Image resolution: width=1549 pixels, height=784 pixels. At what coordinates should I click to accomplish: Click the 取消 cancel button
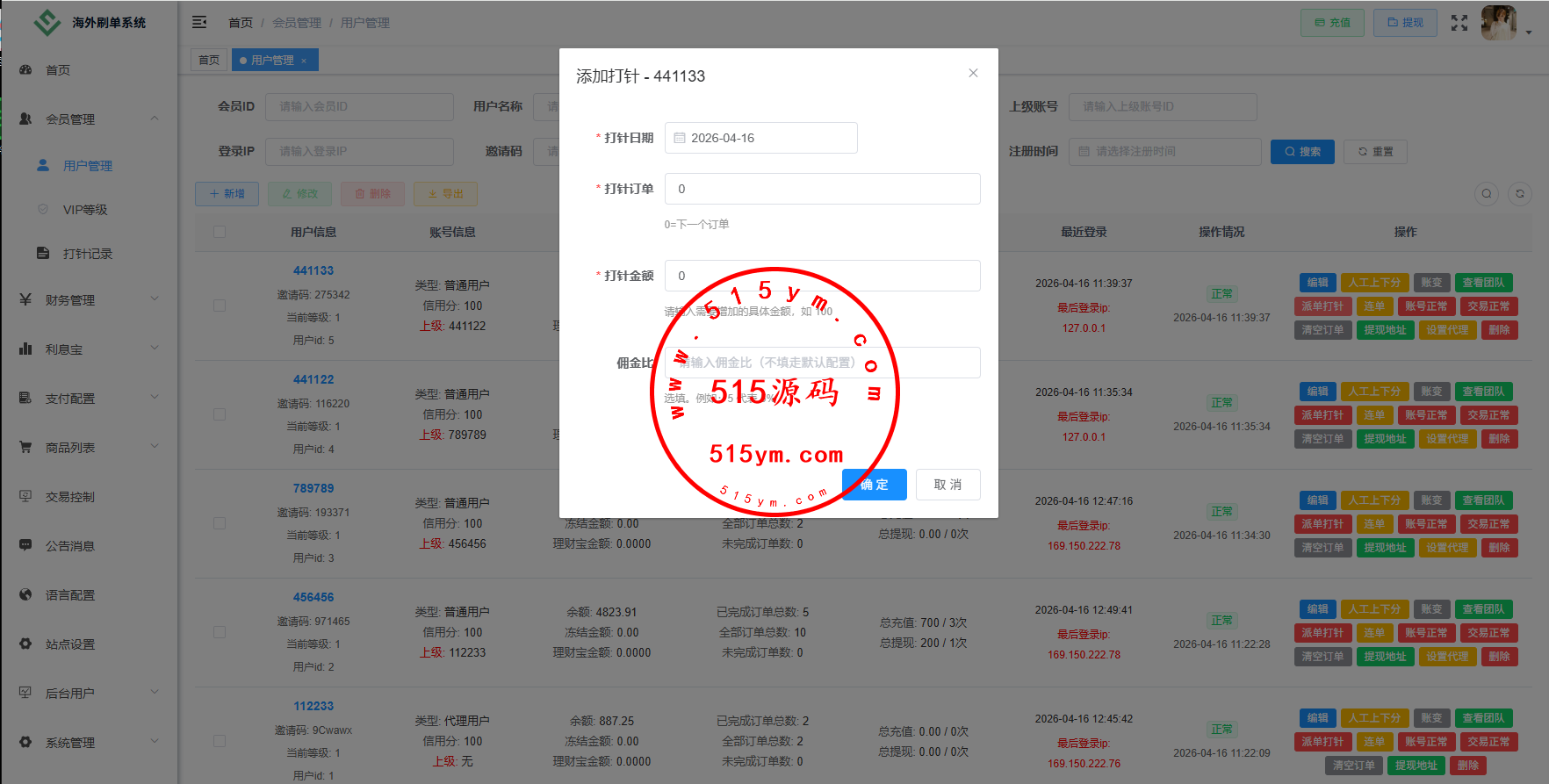pyautogui.click(x=947, y=485)
